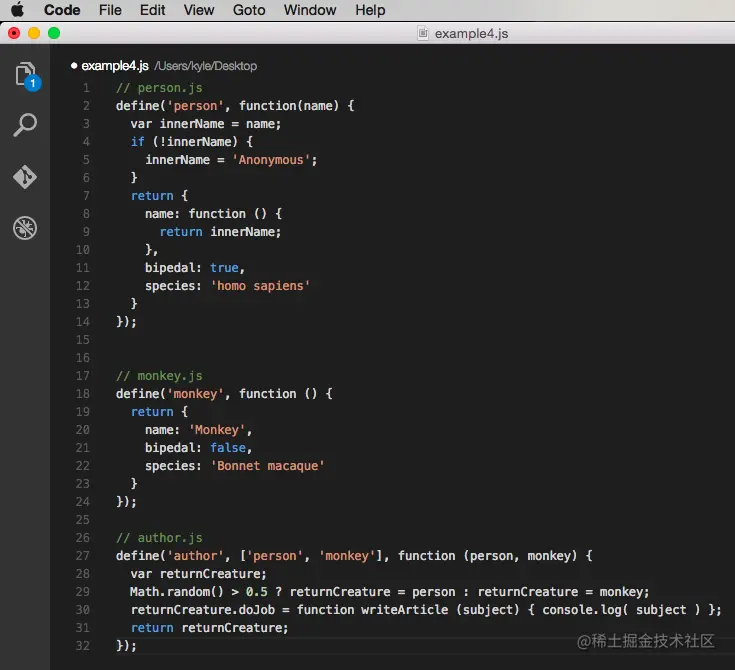Click the 'Monkey' name string value
This screenshot has height=670, width=735.
(x=217, y=430)
